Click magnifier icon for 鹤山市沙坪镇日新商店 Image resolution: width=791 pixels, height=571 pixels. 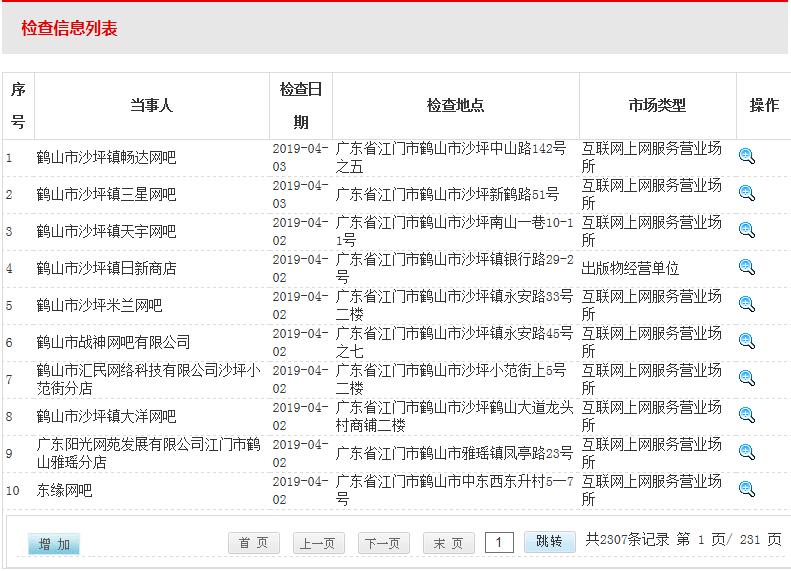coord(746,267)
